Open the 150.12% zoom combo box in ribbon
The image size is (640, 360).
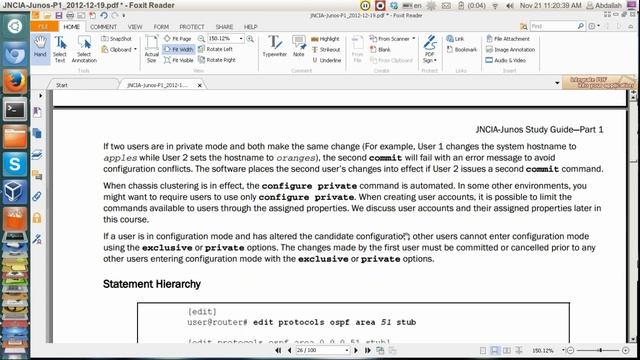(x=225, y=38)
